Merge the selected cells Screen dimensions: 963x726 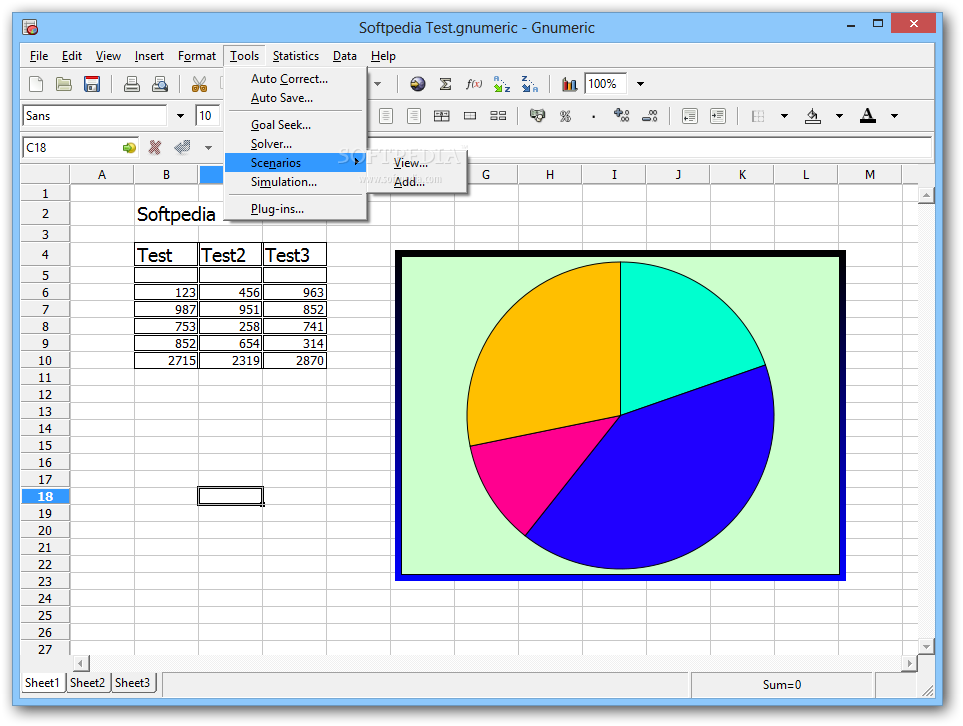470,115
